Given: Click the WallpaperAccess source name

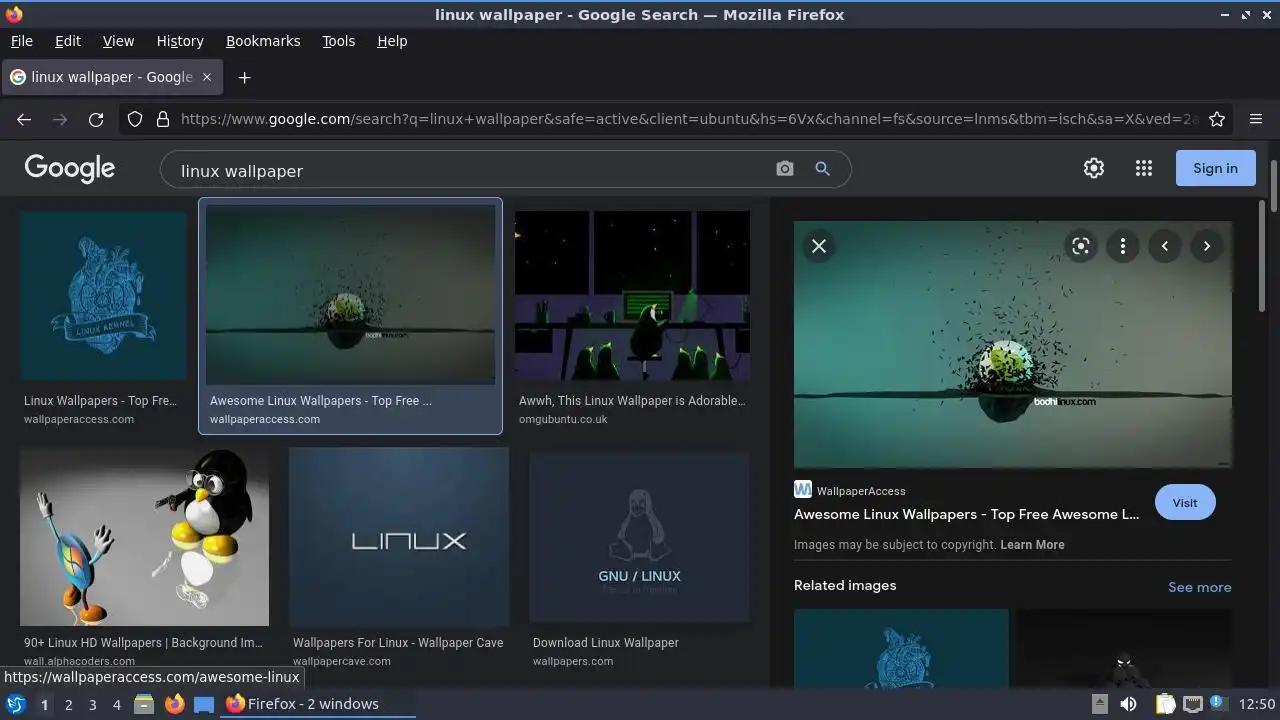Looking at the screenshot, I should (x=861, y=491).
